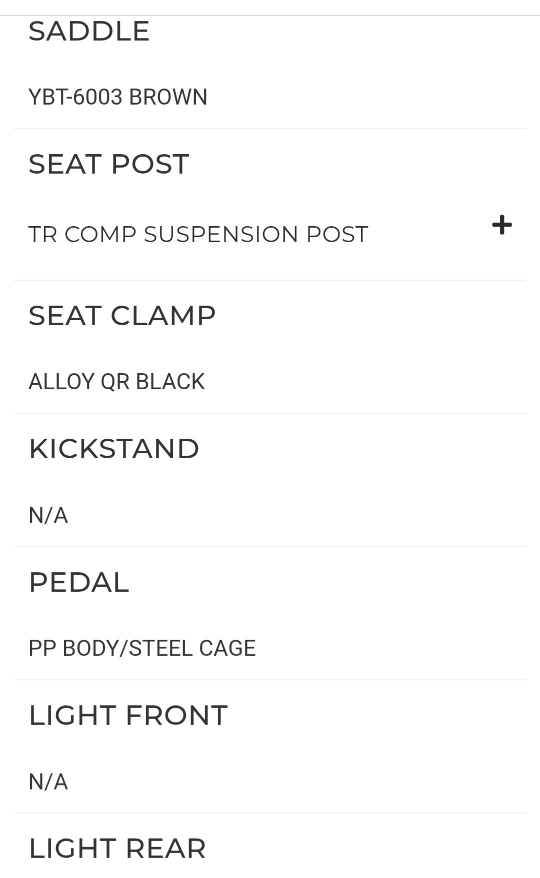The width and height of the screenshot is (540, 878).
Task: Click the ALLOY QR BLACK value
Action: [117, 381]
